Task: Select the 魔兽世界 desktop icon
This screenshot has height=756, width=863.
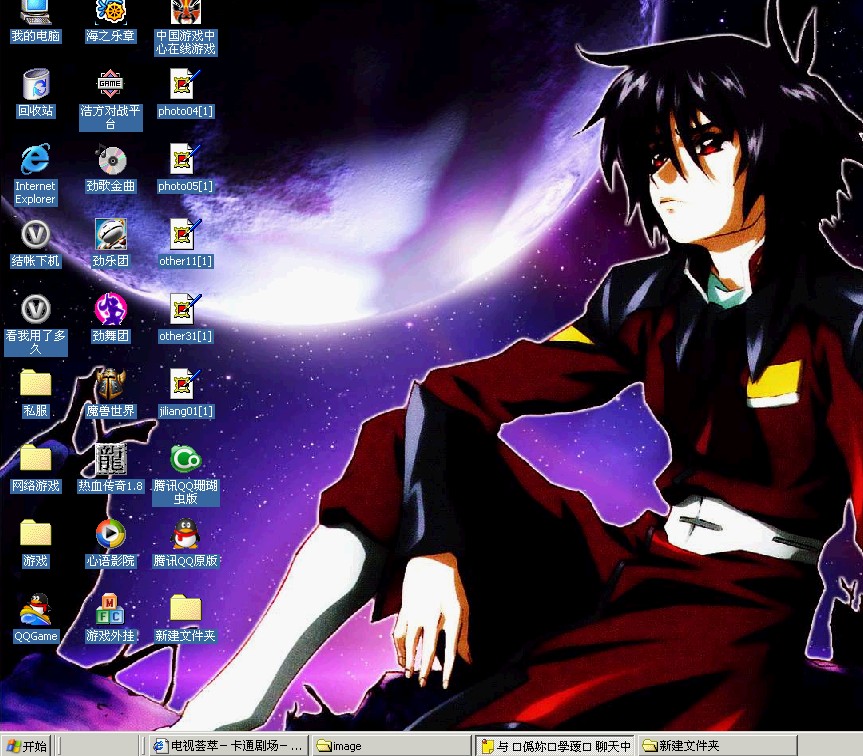Action: (110, 384)
